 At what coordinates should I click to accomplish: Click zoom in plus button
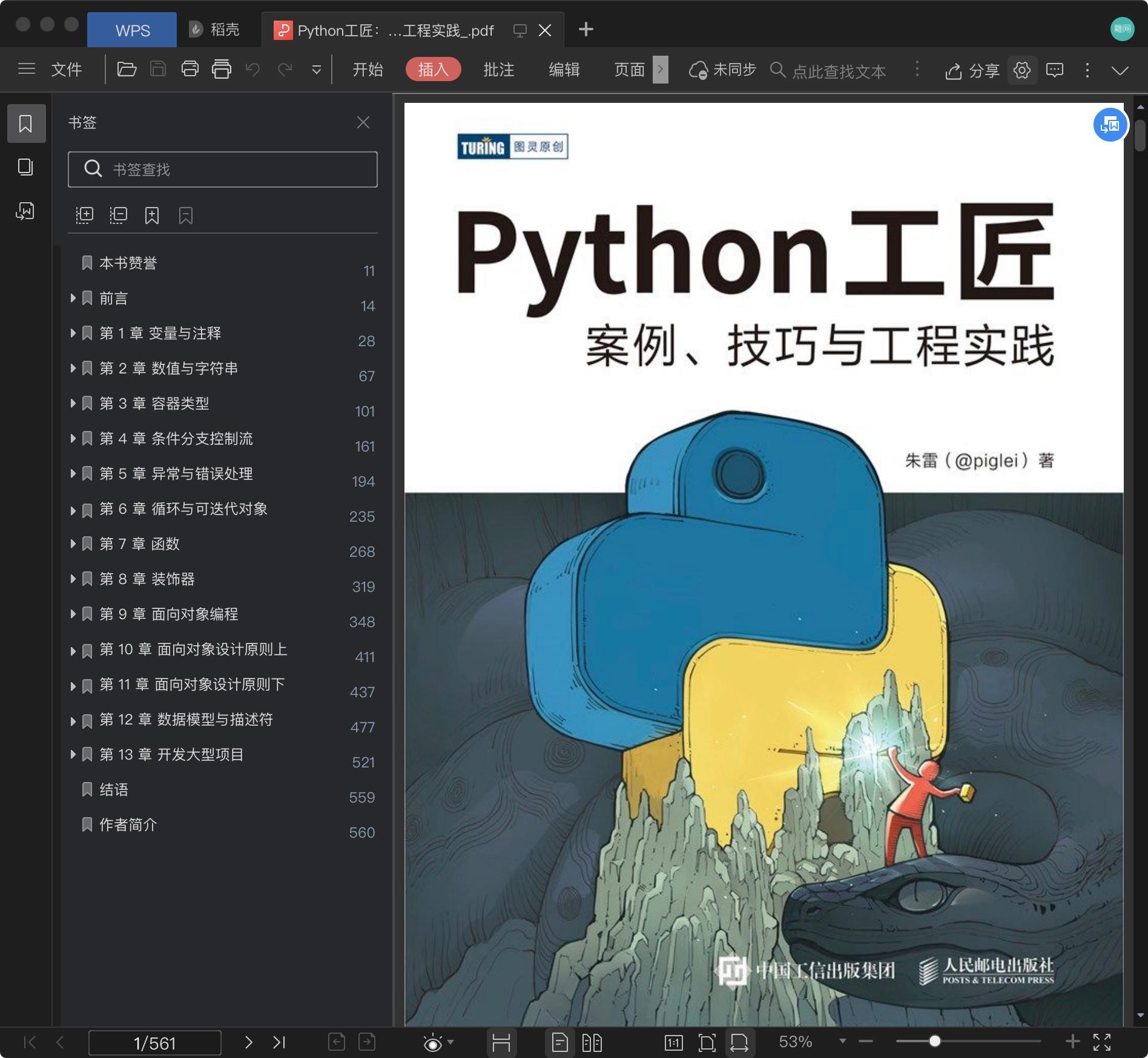pos(1072,1041)
